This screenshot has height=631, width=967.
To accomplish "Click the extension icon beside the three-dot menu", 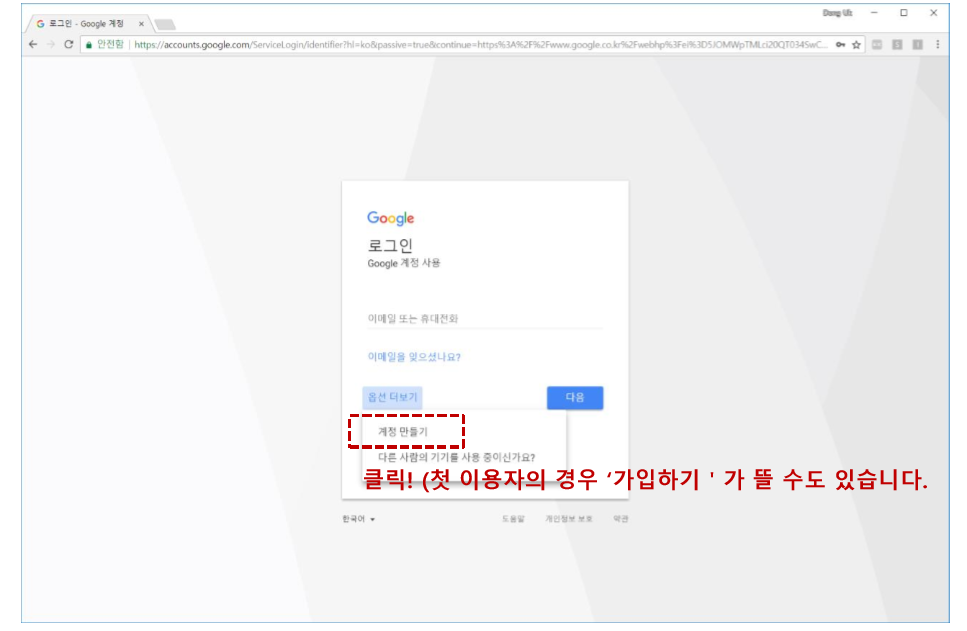I will tap(918, 44).
